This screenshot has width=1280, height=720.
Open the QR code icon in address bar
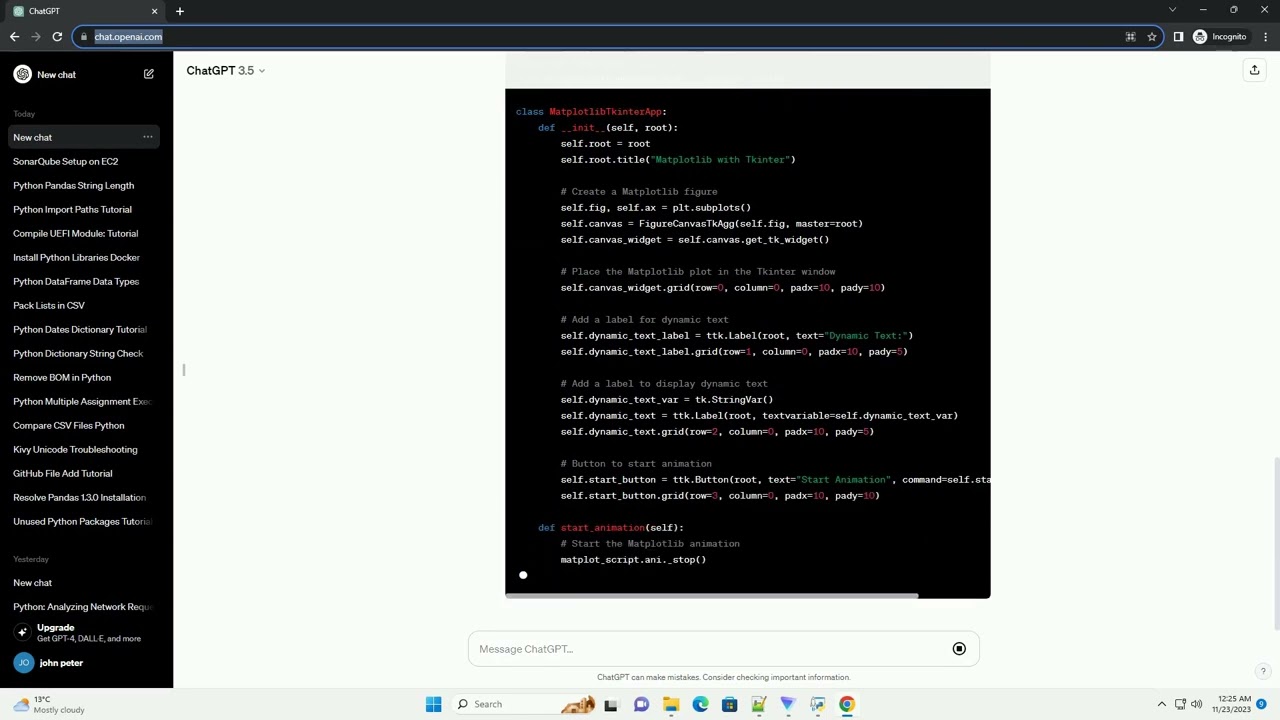(1130, 37)
